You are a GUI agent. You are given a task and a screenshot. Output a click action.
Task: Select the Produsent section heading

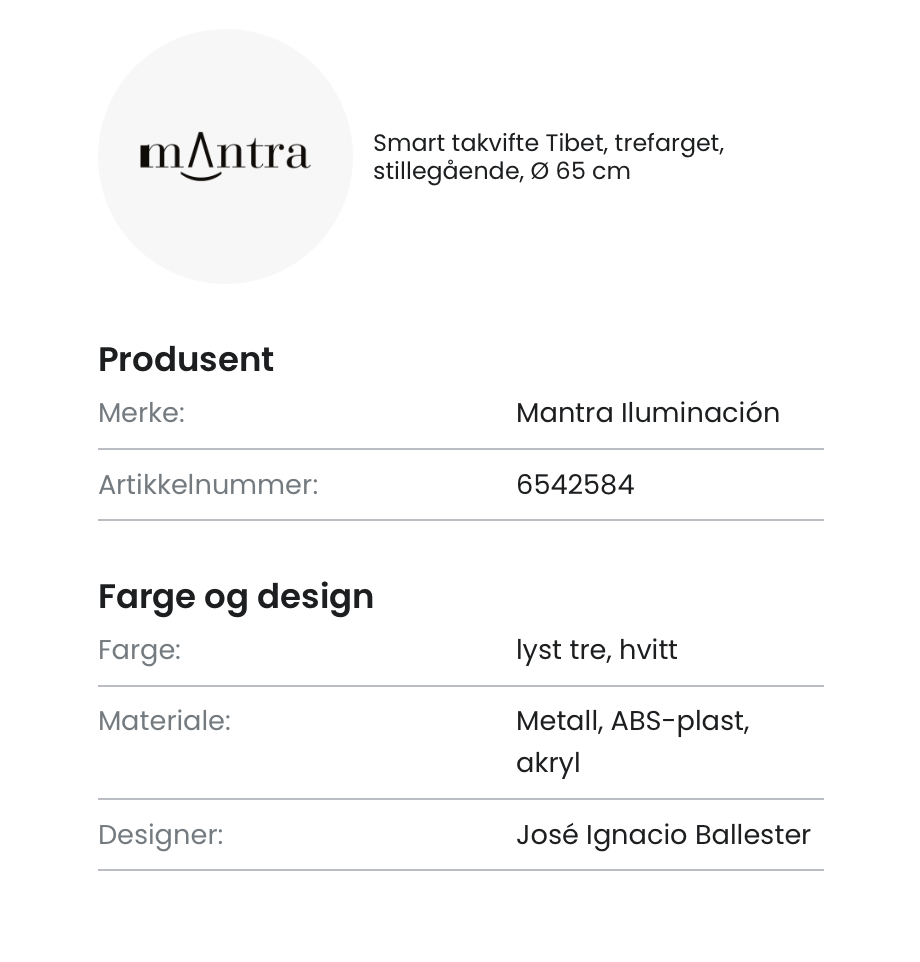(186, 359)
